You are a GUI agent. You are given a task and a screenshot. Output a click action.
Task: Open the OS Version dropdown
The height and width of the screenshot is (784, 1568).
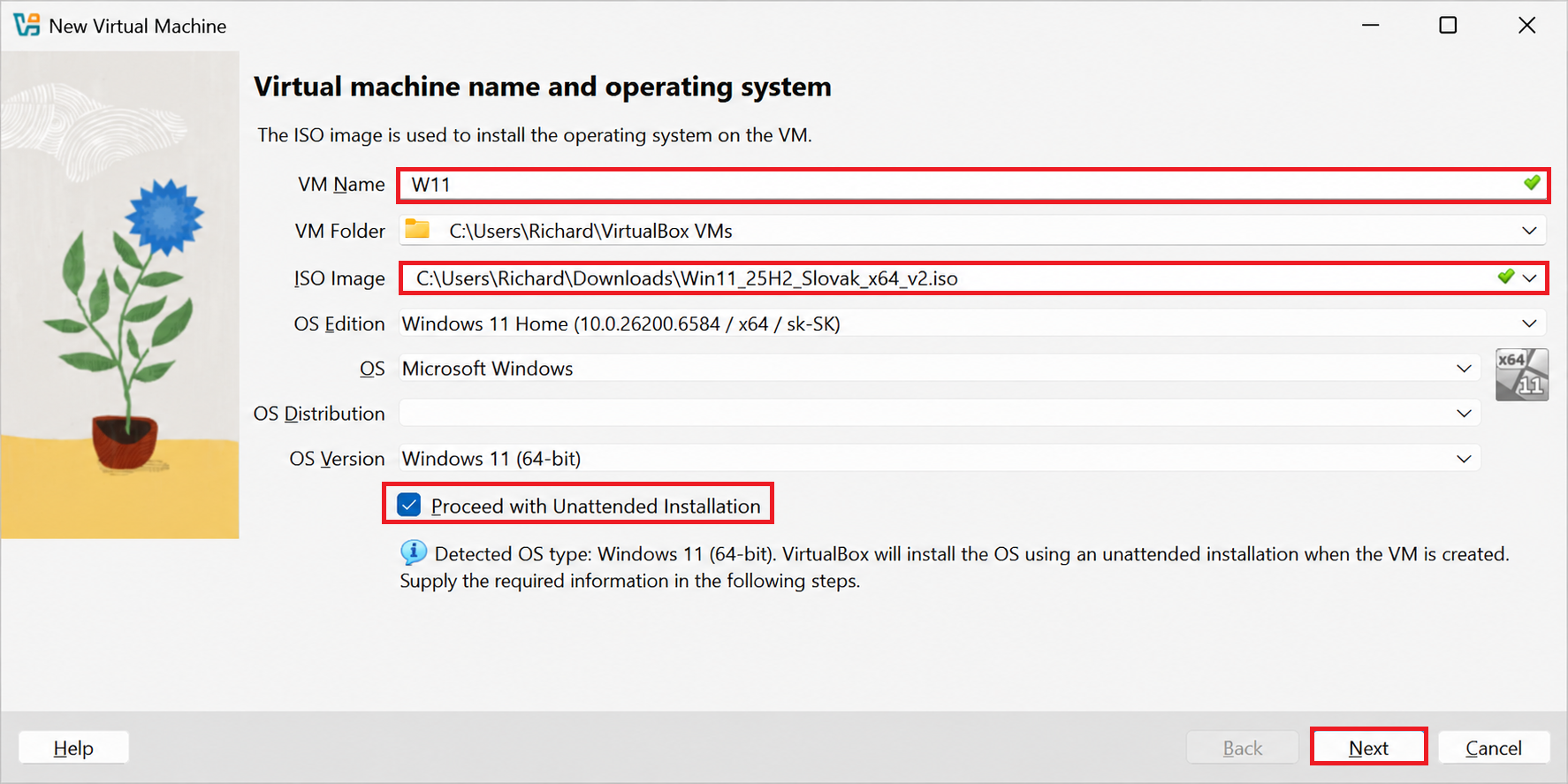point(1464,459)
